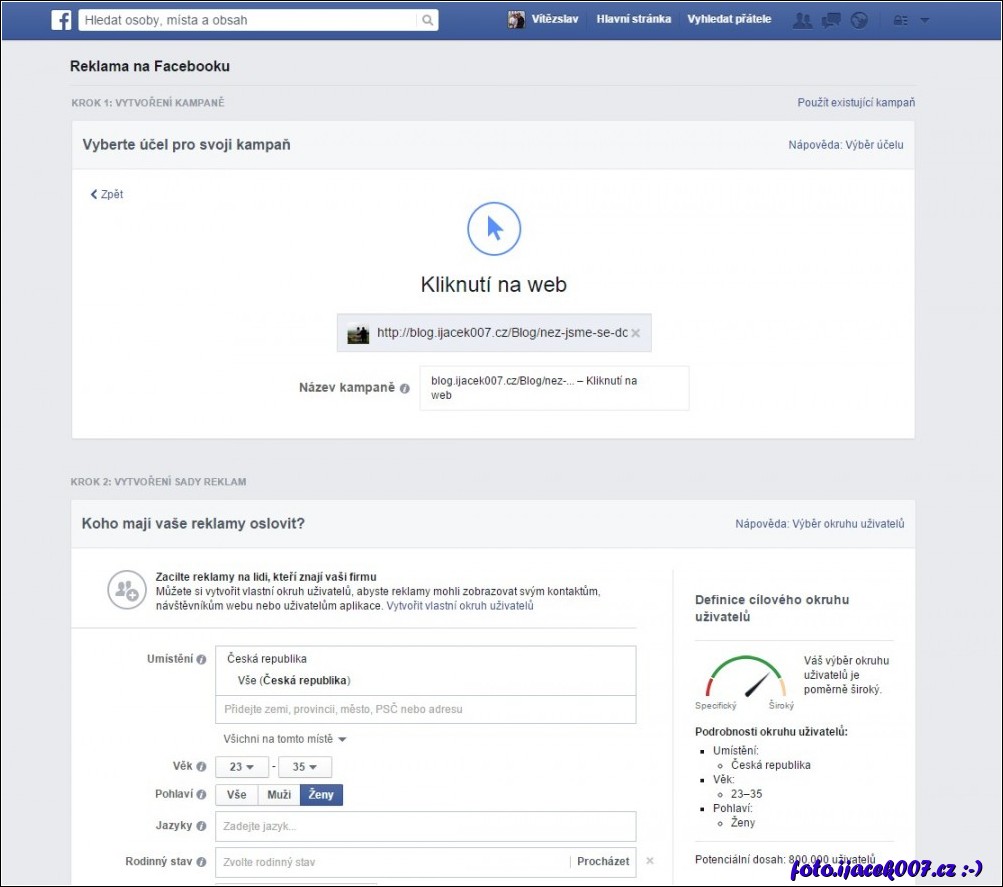
Task: Click the Procházet button for Rodinný stav
Action: (x=603, y=861)
